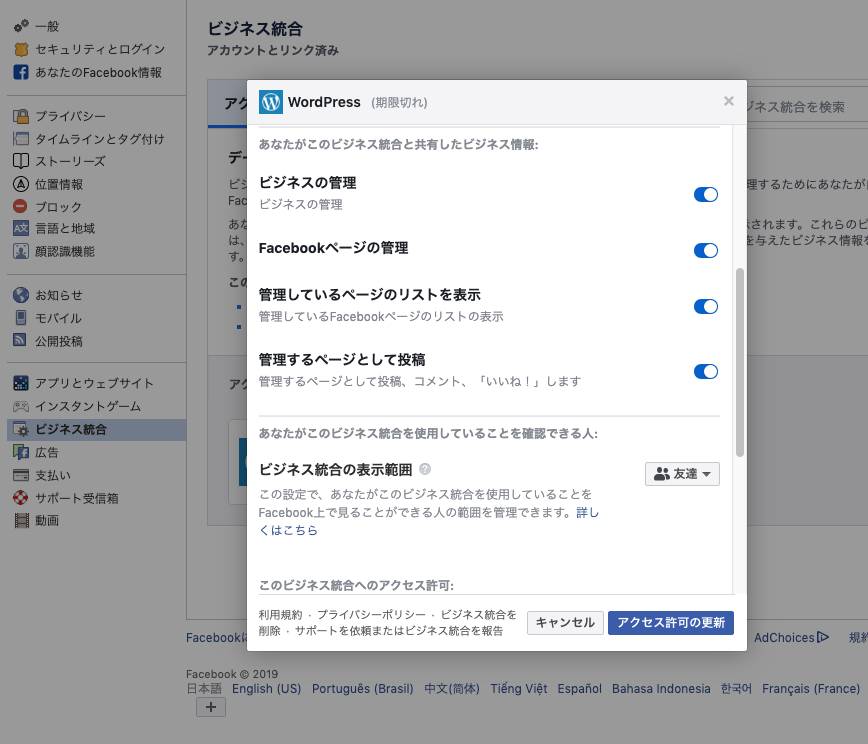This screenshot has width=868, height=744.
Task: Switch language to English (US)
Action: [266, 689]
